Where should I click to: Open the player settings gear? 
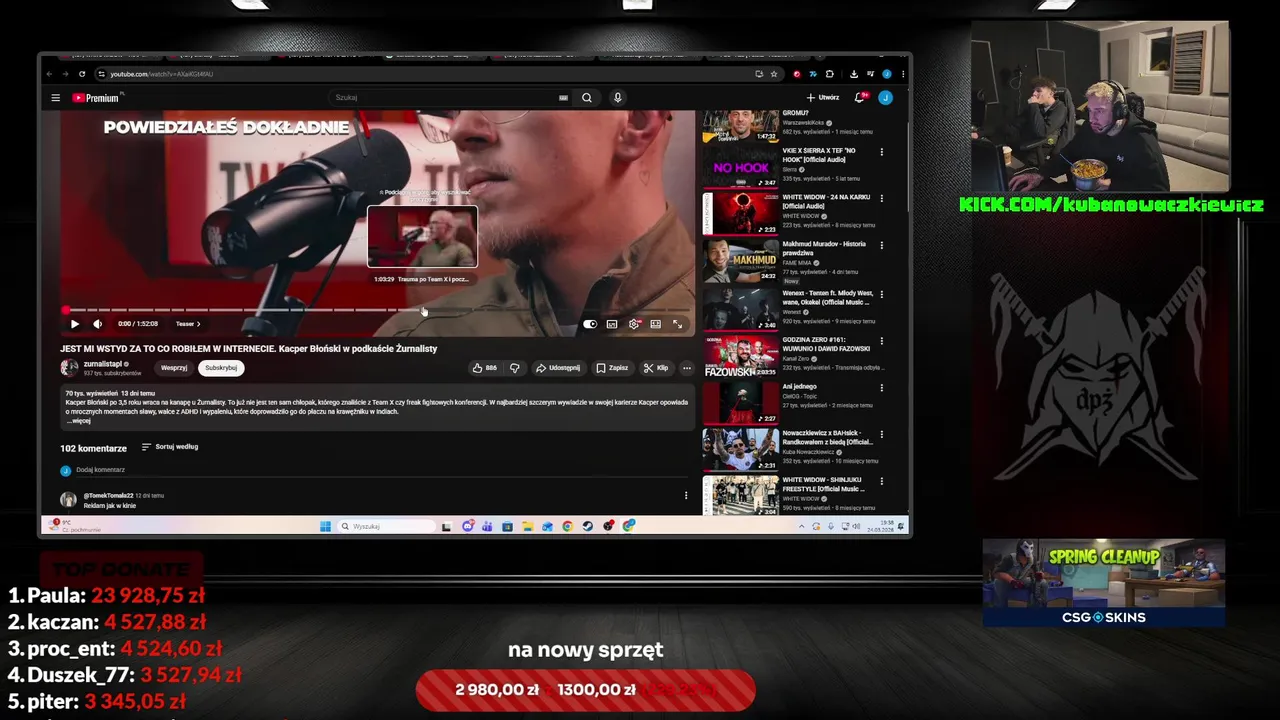pos(634,324)
